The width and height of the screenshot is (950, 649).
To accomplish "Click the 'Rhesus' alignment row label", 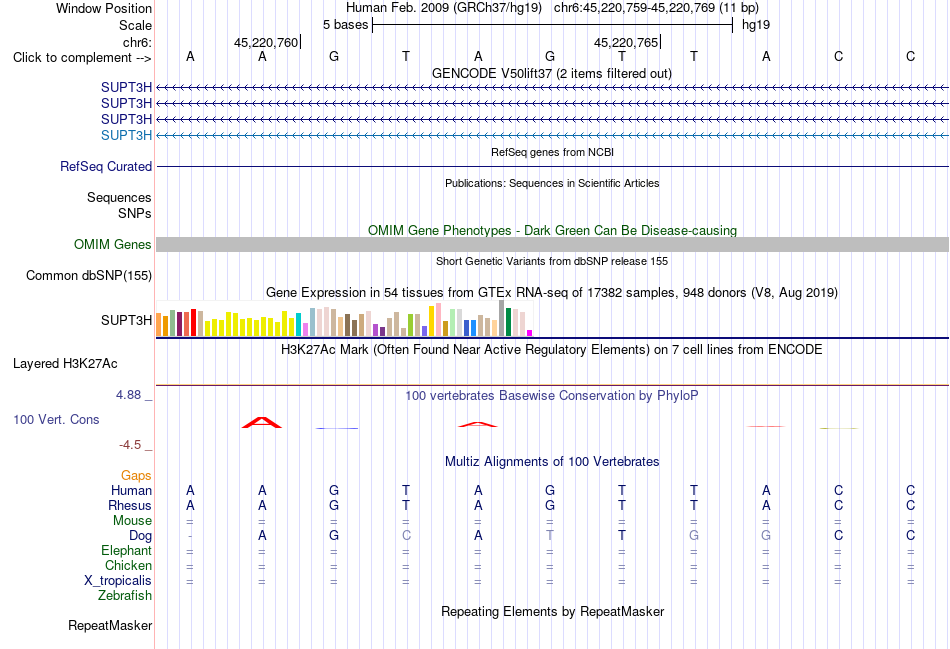I will tap(130, 505).
